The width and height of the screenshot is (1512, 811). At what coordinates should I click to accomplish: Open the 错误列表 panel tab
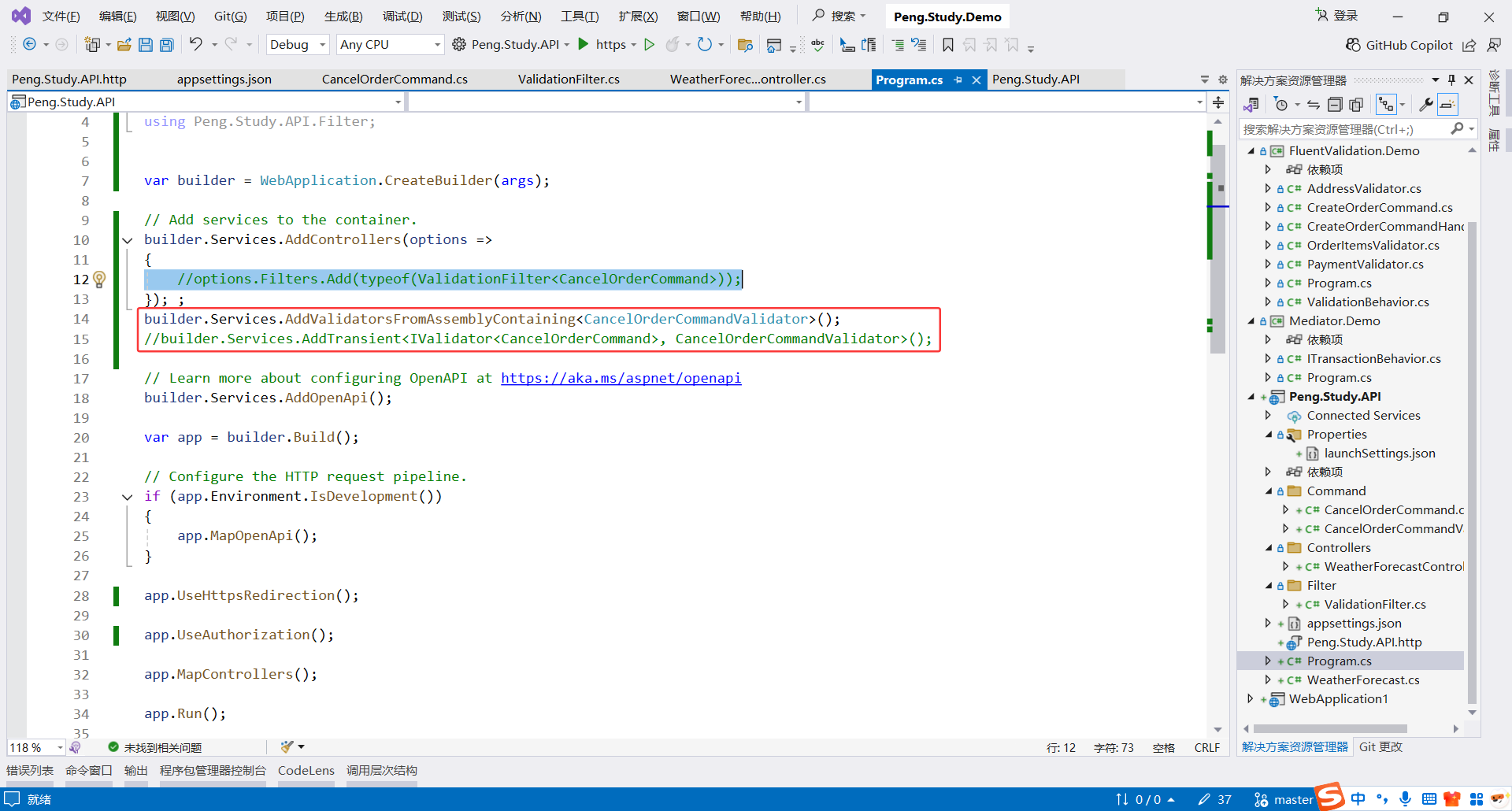click(x=30, y=771)
